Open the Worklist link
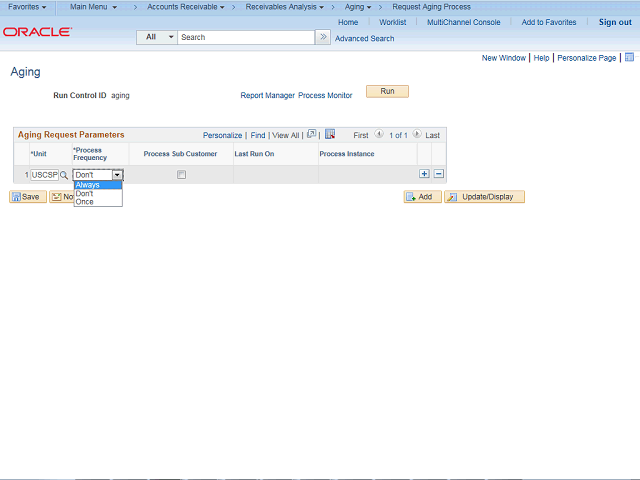This screenshot has height=480, width=640. tap(393, 22)
